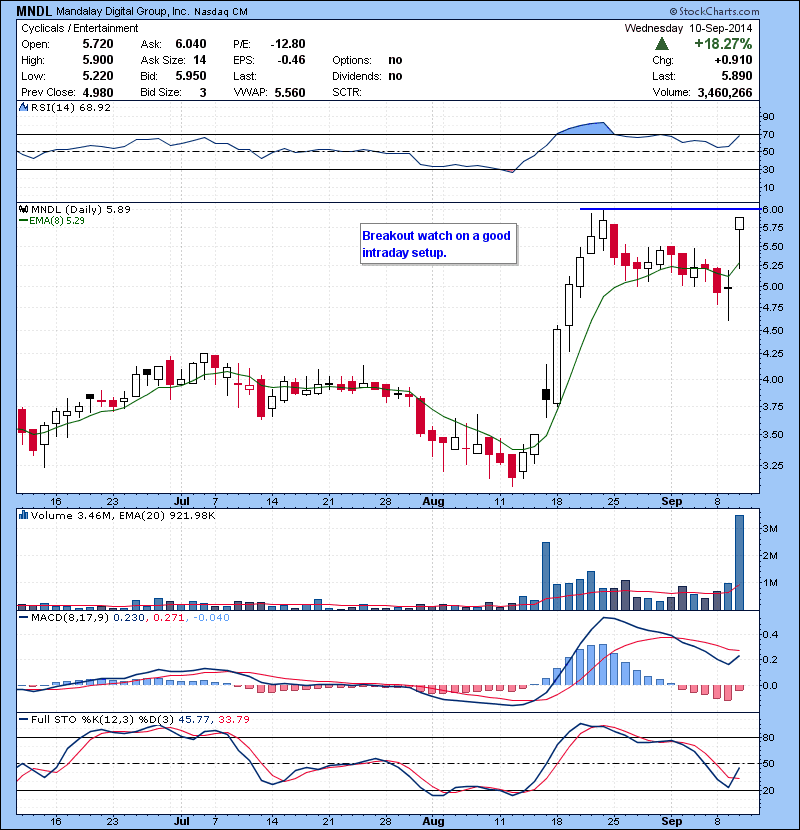Image resolution: width=800 pixels, height=830 pixels.
Task: Open the StockCharts.com copyright link
Action: [x=714, y=11]
